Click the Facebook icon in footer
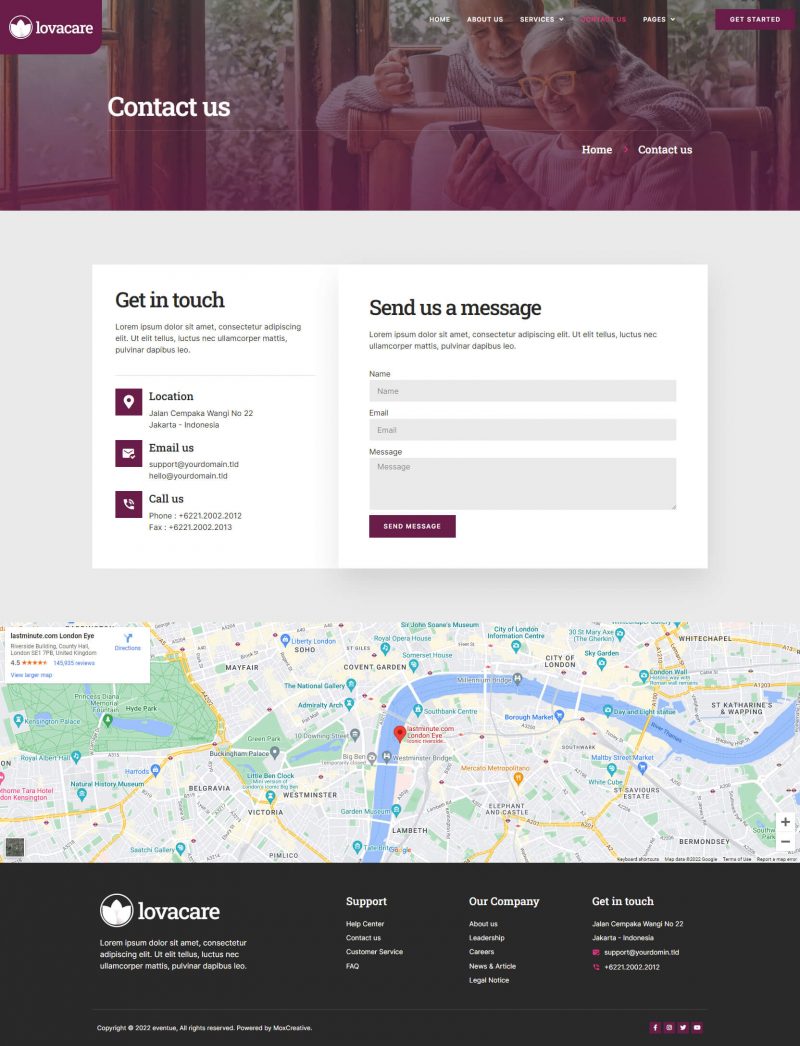Viewport: 800px width, 1046px height. click(655, 1027)
